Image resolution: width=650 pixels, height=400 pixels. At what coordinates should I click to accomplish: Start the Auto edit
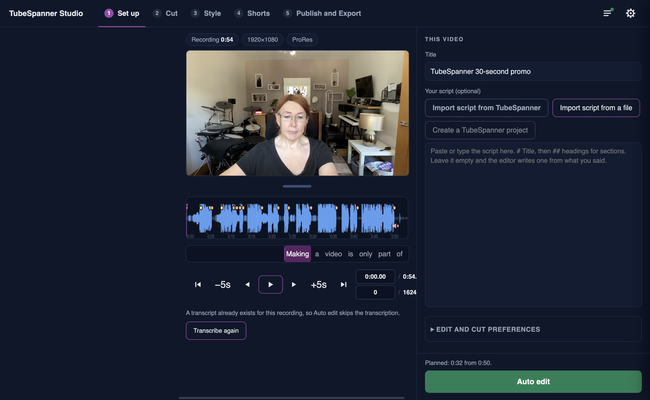533,381
